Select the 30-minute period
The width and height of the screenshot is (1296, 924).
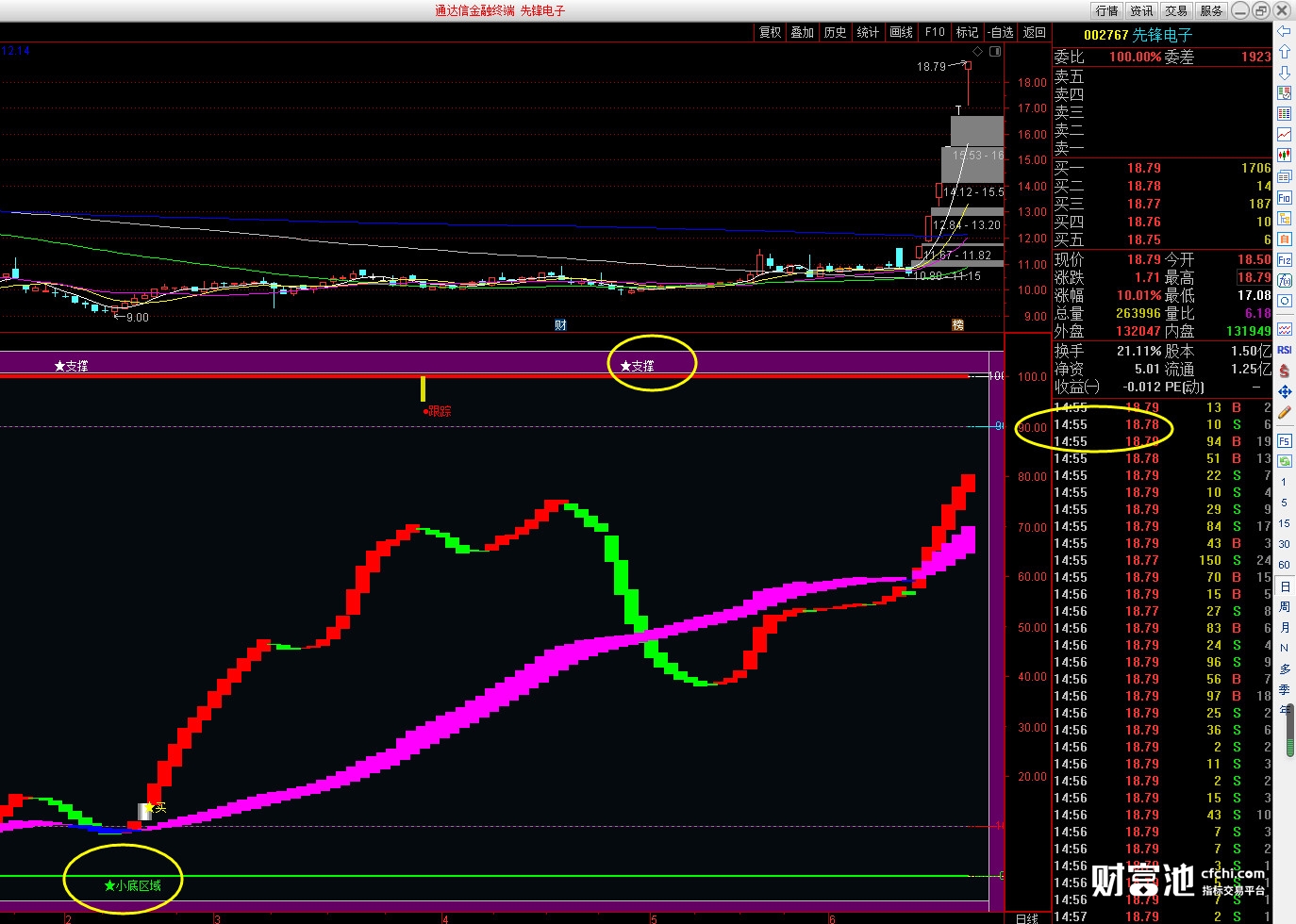tap(1284, 544)
